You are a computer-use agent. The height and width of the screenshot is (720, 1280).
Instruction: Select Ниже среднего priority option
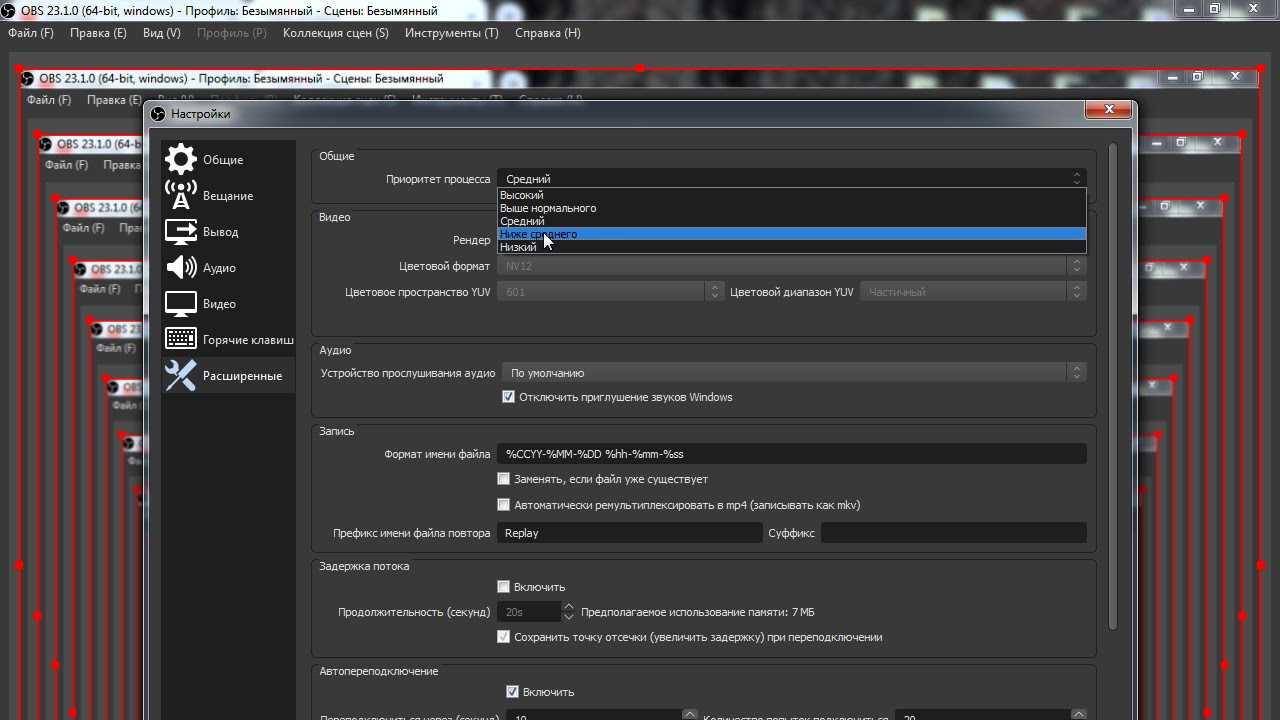791,234
